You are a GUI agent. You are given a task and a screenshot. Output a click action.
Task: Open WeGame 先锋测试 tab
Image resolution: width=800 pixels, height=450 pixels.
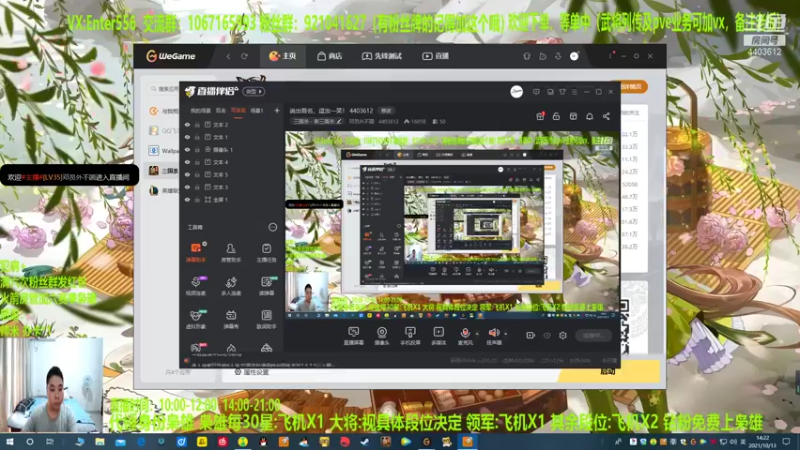click(382, 56)
